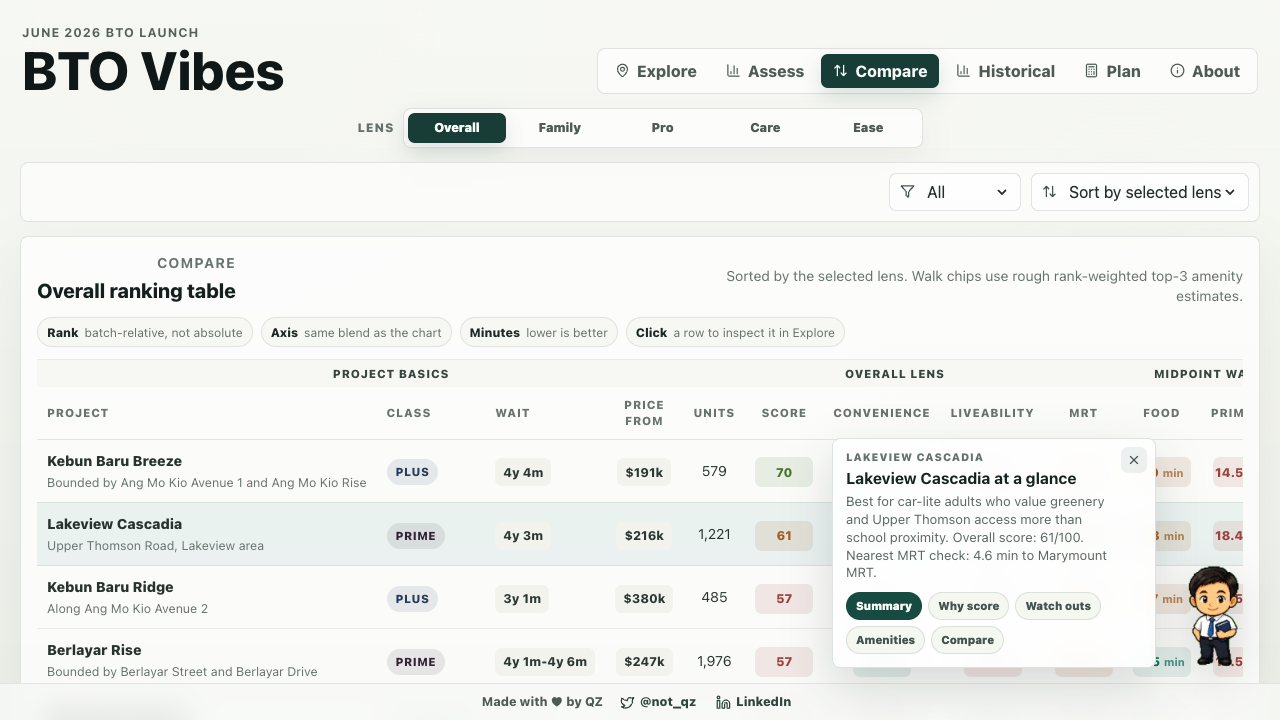Image resolution: width=1280 pixels, height=720 pixels.
Task: Click the Assess bar chart icon
Action: click(x=733, y=71)
